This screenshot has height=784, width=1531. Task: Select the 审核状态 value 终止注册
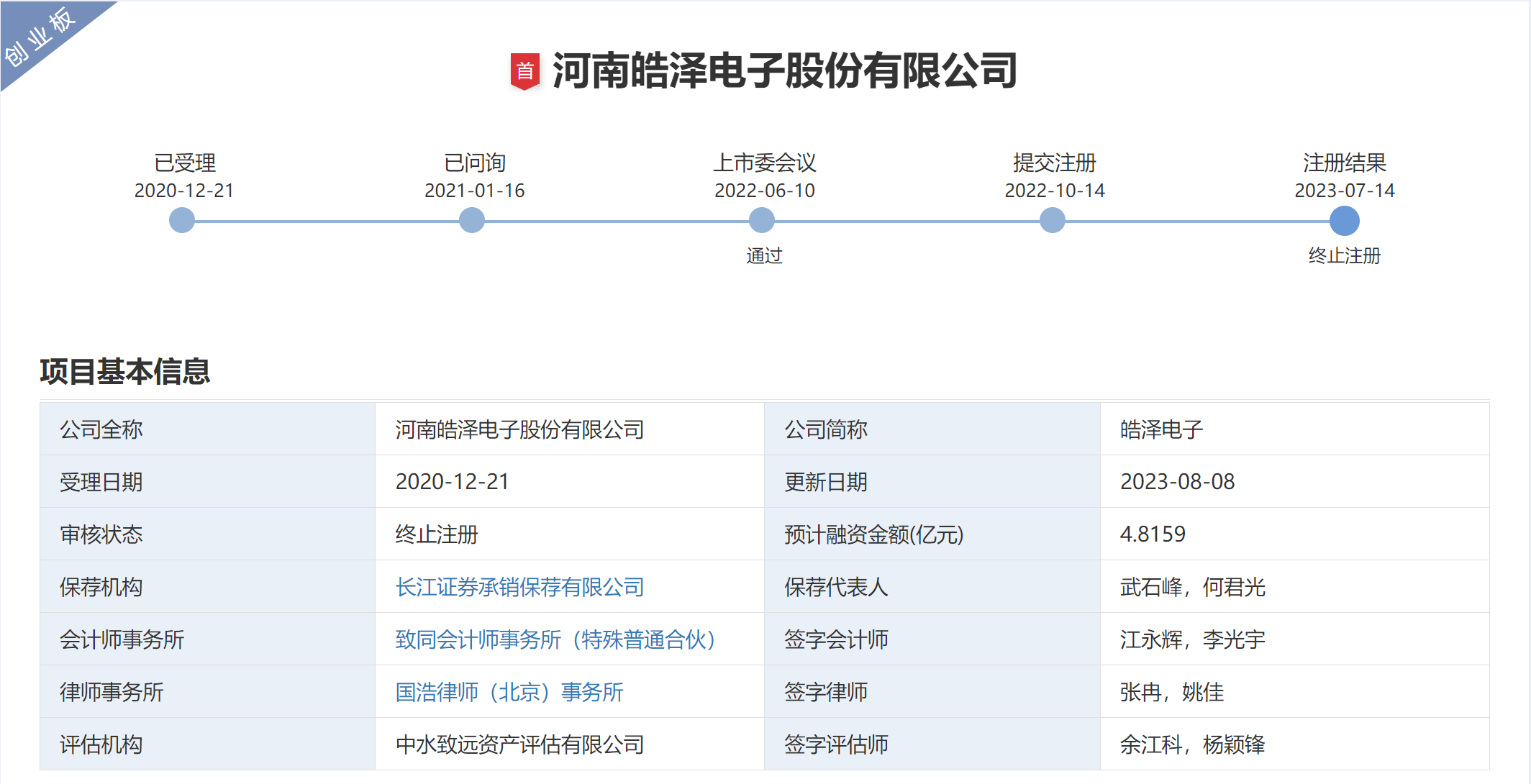434,534
